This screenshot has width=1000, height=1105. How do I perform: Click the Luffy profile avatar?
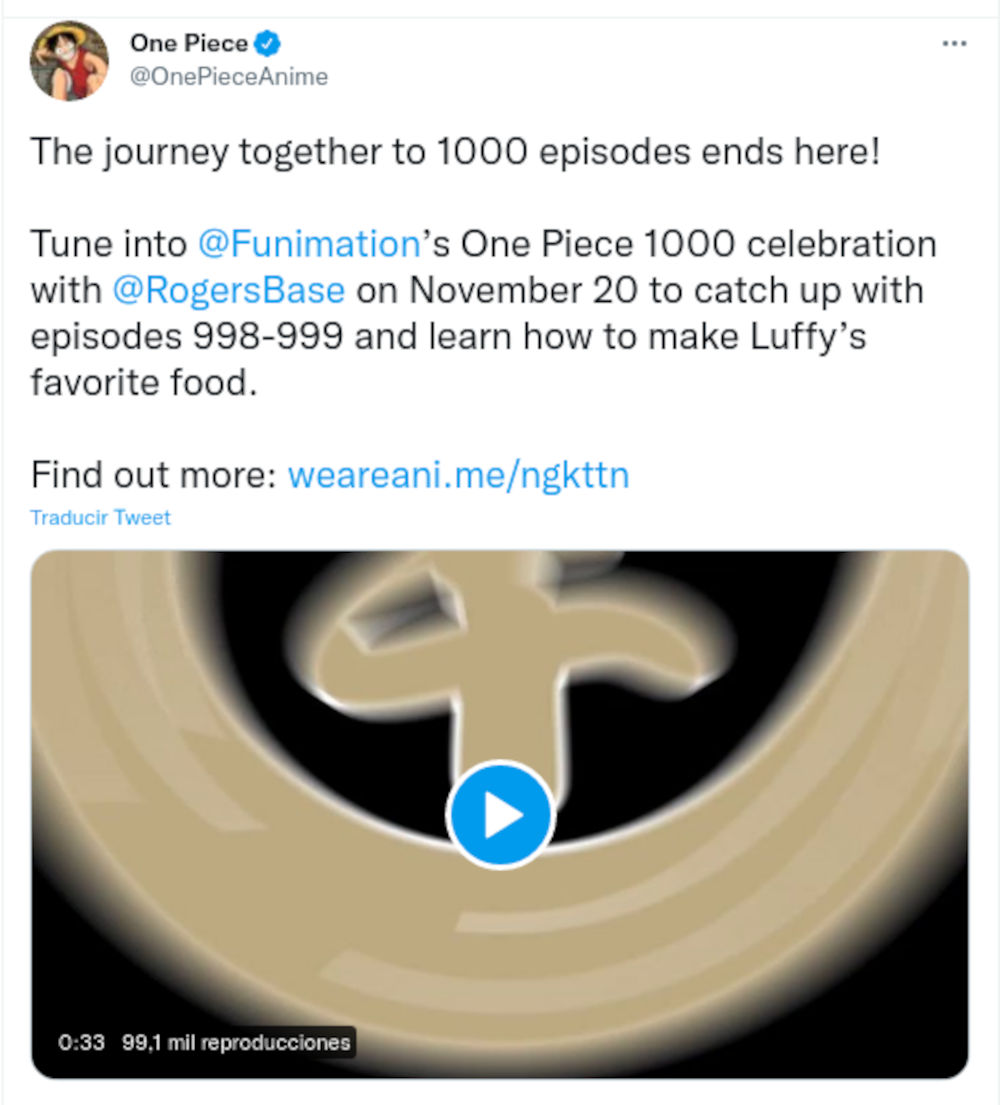[x=69, y=60]
